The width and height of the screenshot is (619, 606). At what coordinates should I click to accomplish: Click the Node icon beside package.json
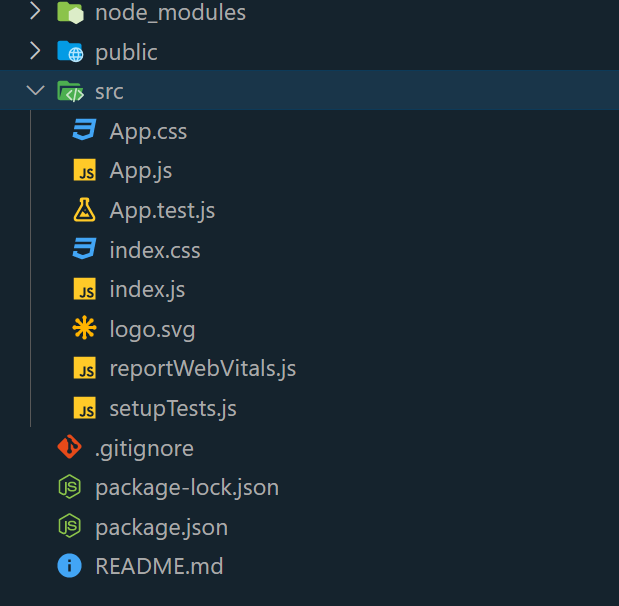(x=70, y=526)
